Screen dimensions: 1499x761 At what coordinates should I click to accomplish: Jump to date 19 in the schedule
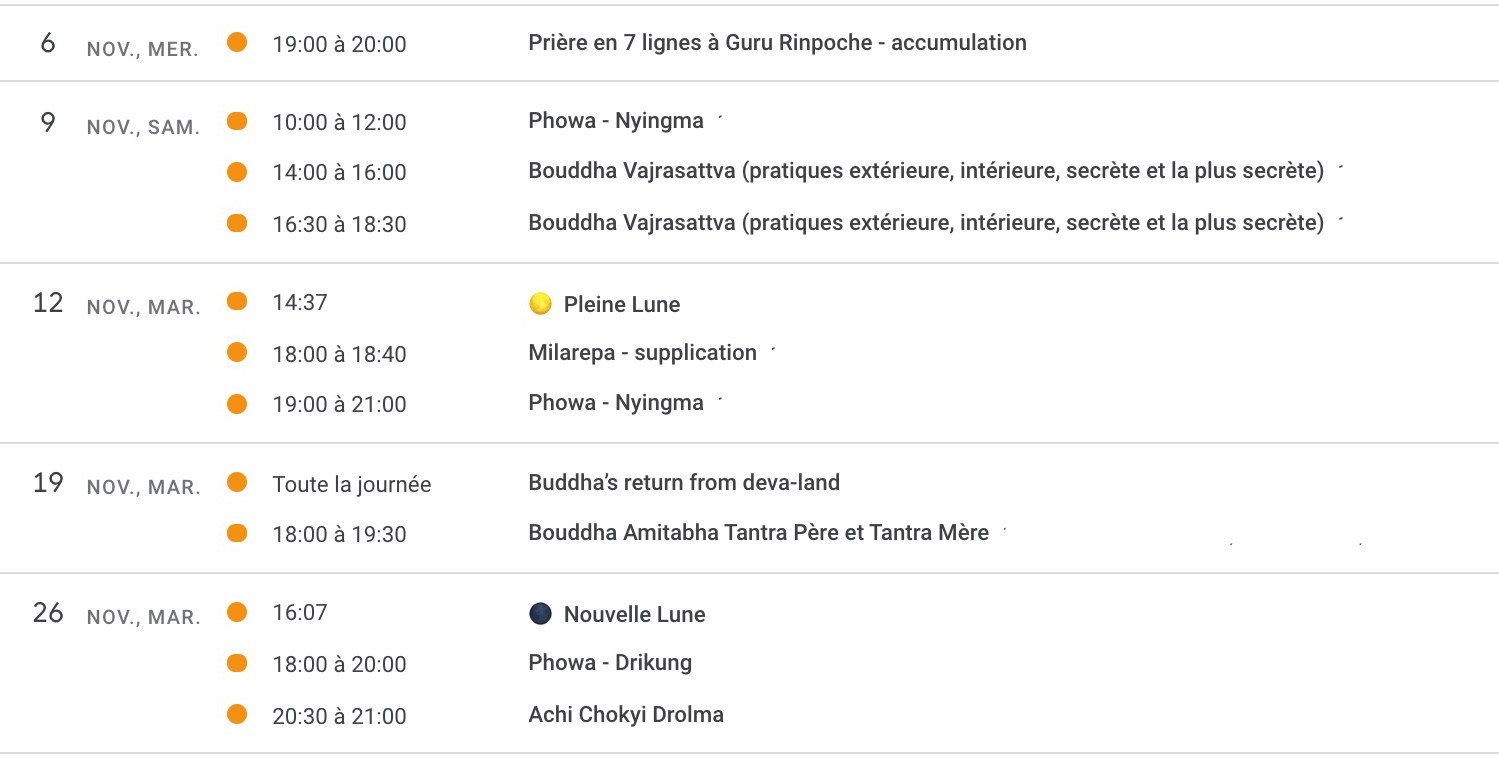pyautogui.click(x=48, y=483)
